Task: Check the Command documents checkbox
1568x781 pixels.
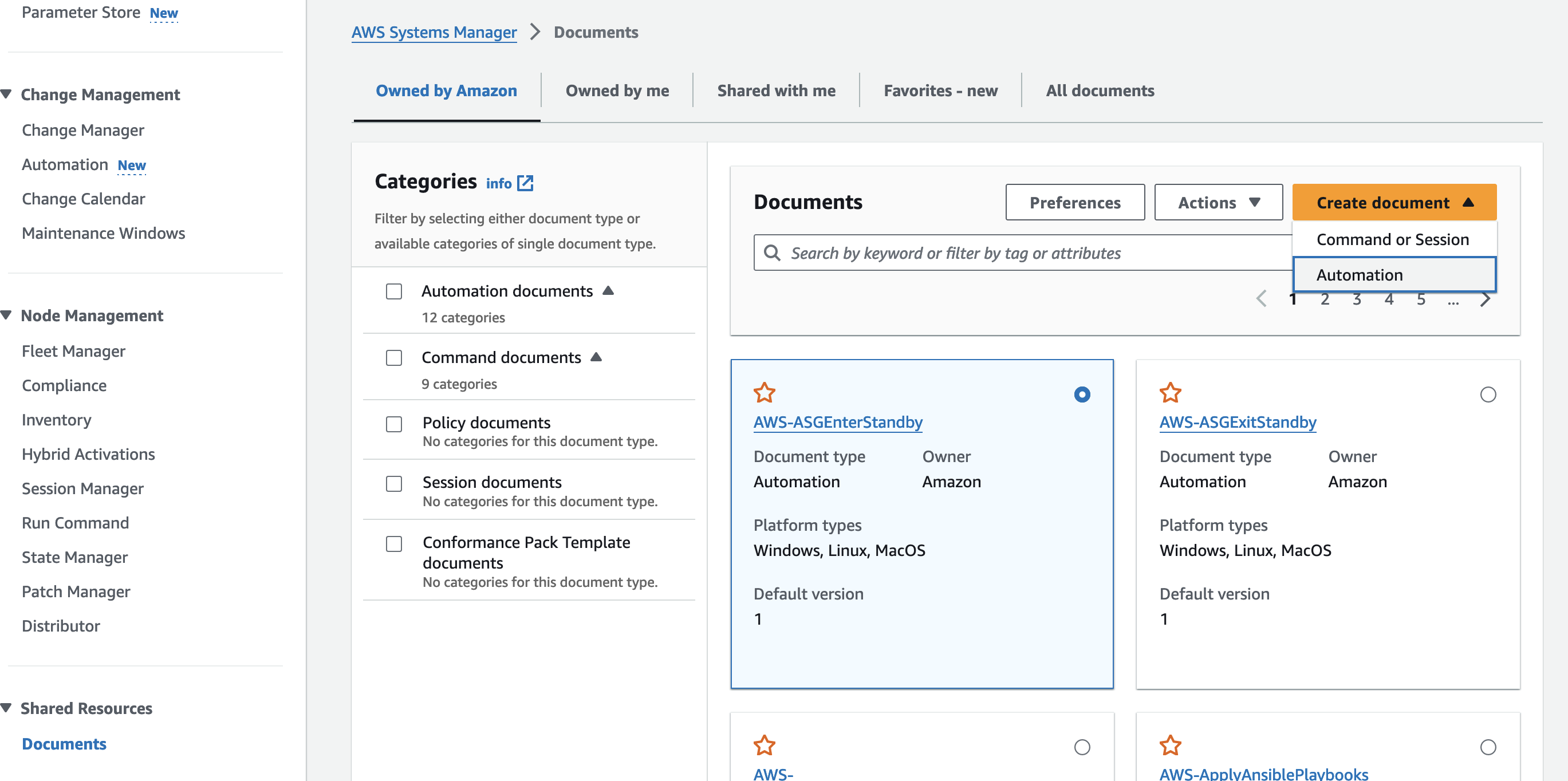Action: tap(394, 358)
